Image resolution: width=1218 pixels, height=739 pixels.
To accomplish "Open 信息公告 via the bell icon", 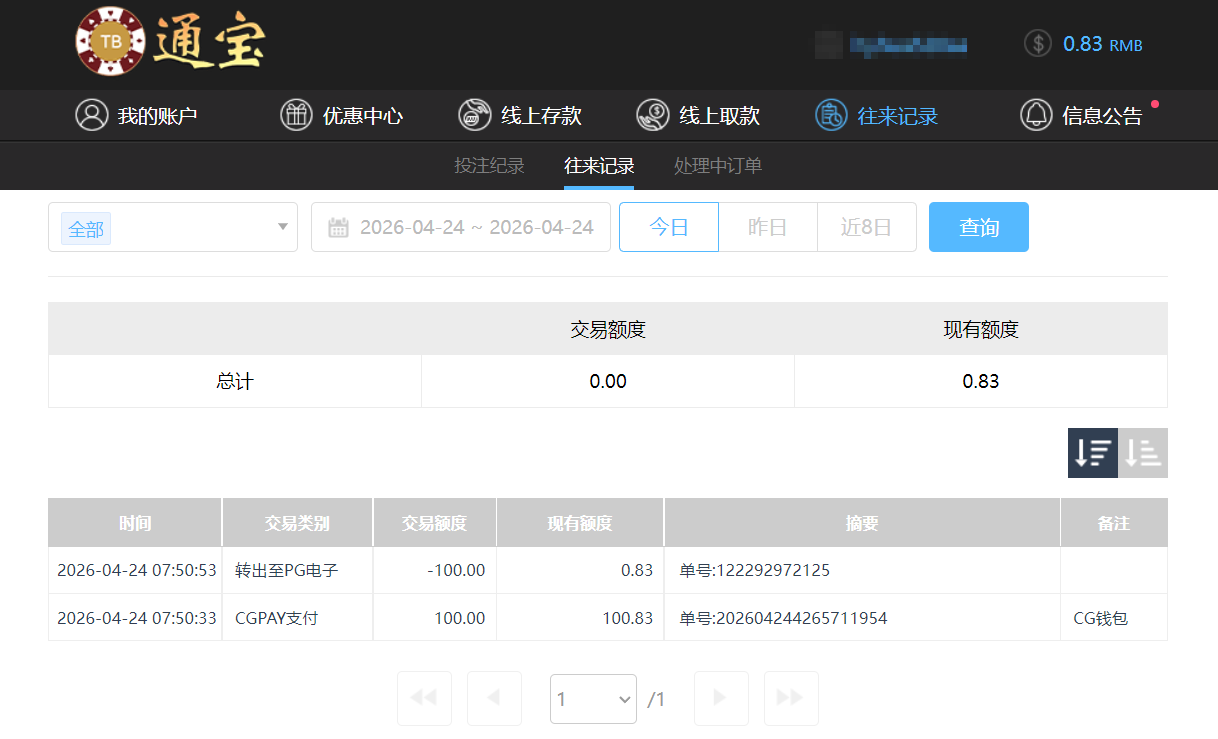I will point(1036,114).
